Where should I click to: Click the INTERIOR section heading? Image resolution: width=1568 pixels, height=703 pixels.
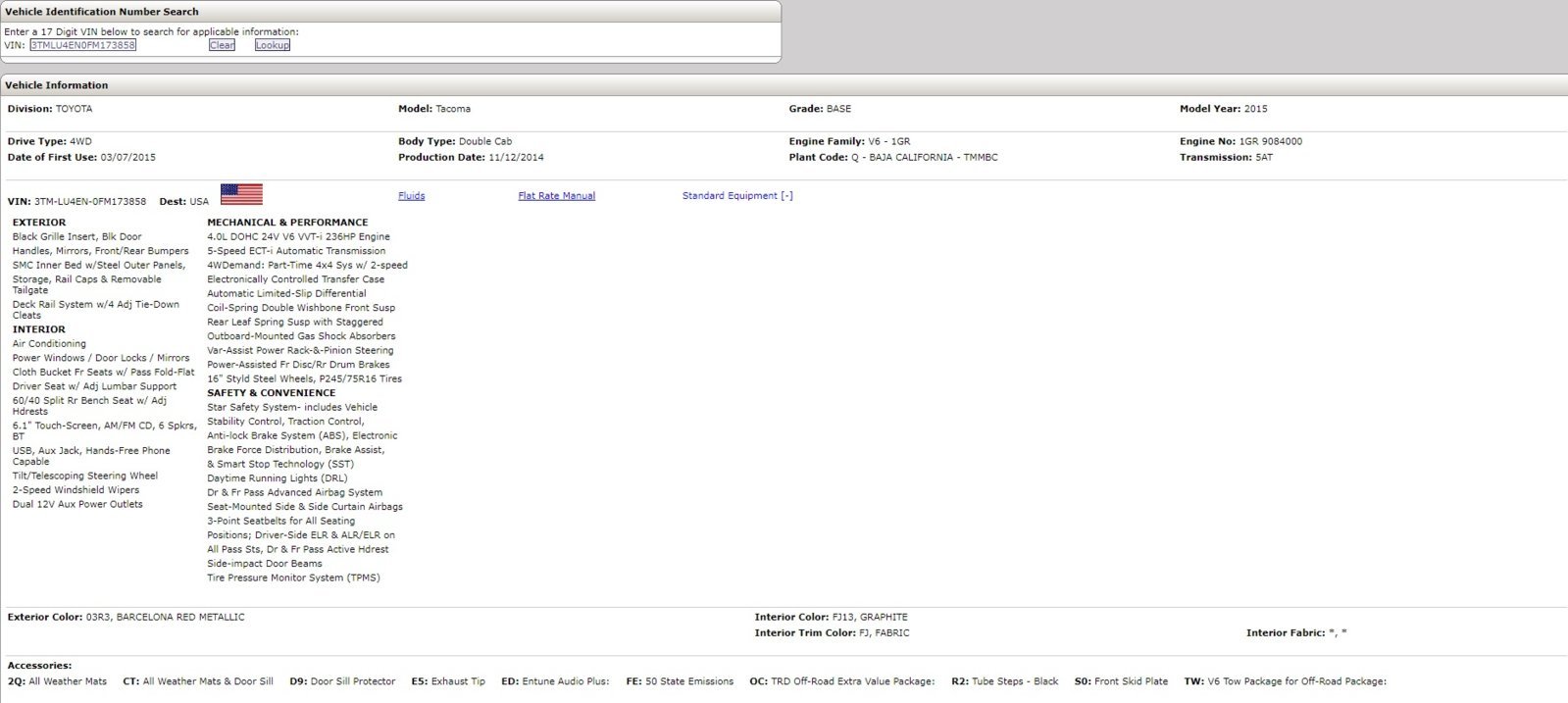click(39, 329)
